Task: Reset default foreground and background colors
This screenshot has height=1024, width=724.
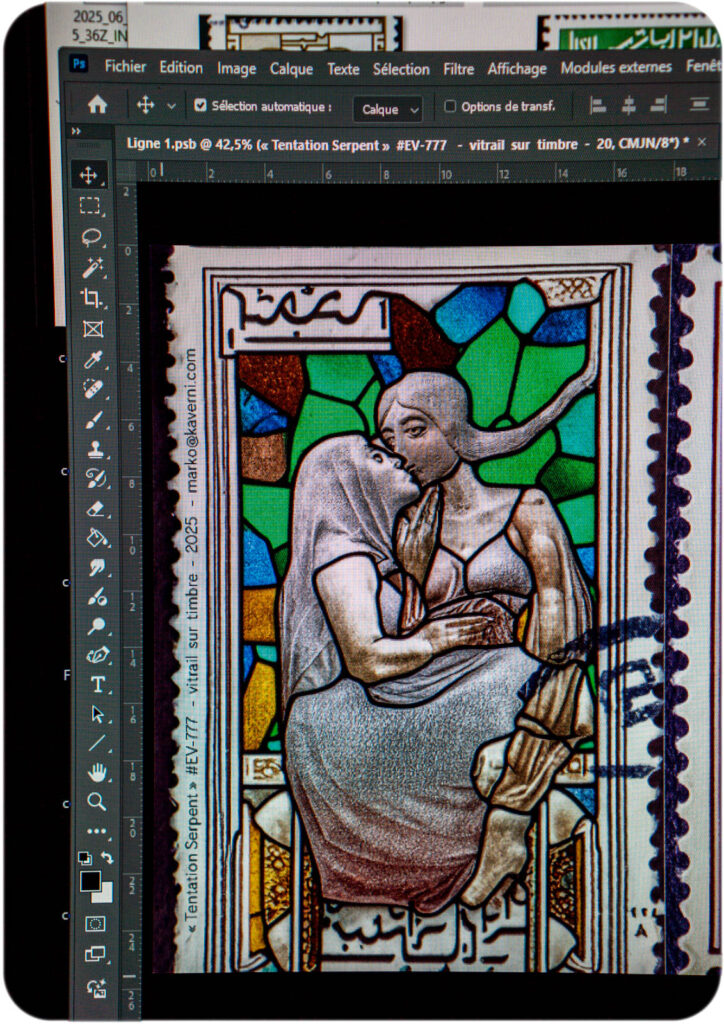Action: click(x=84, y=857)
